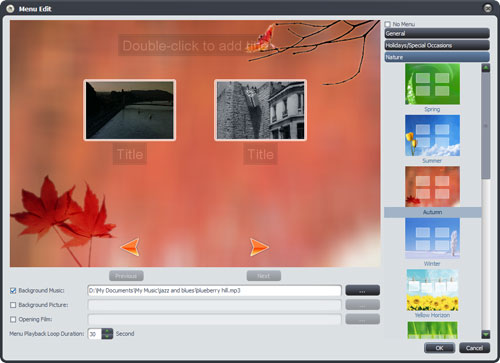Expand Holidays/Special Occasions category
The image size is (500, 363).
tap(437, 45)
